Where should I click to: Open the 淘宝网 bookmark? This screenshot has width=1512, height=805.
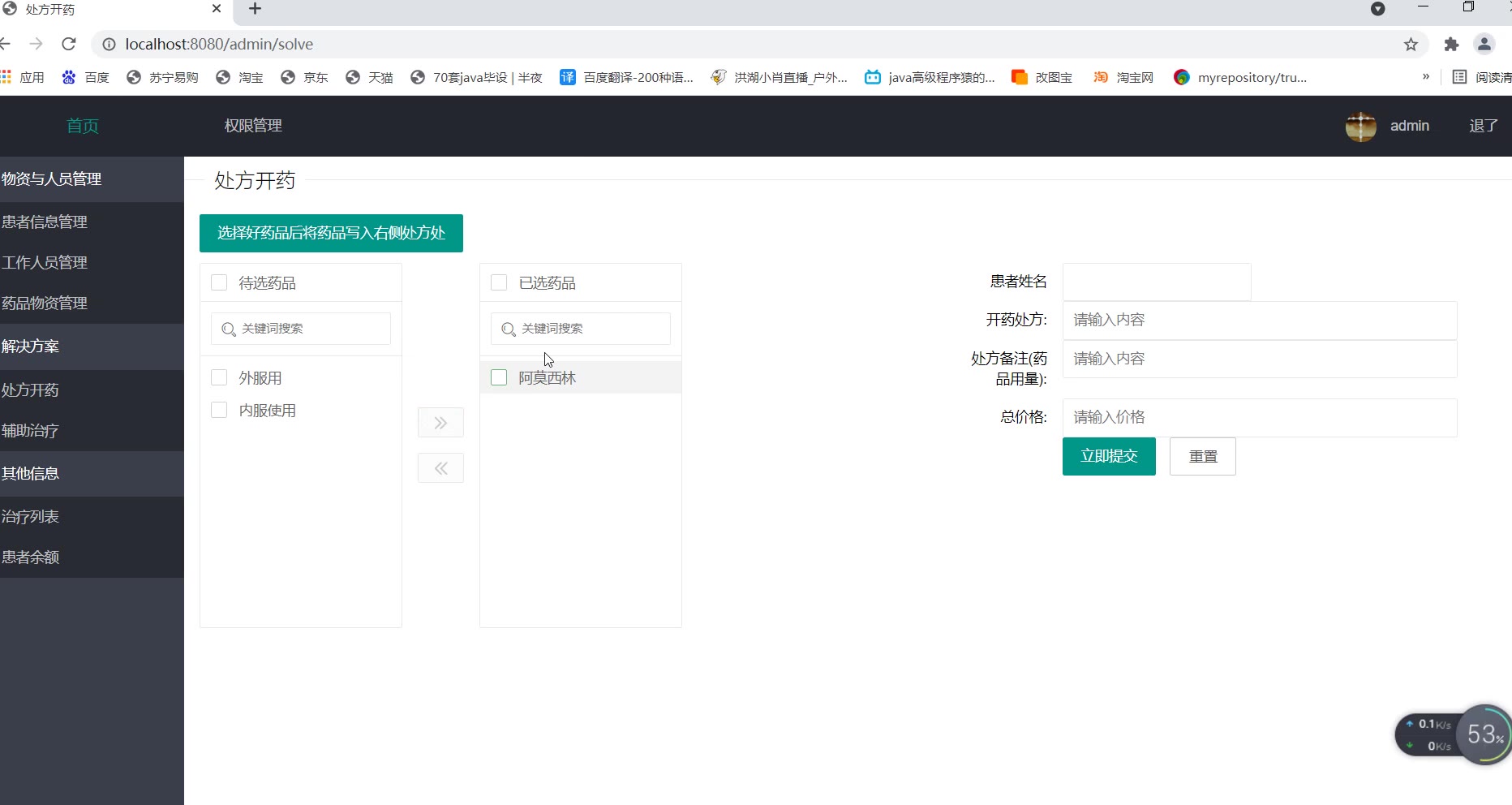(x=1123, y=77)
